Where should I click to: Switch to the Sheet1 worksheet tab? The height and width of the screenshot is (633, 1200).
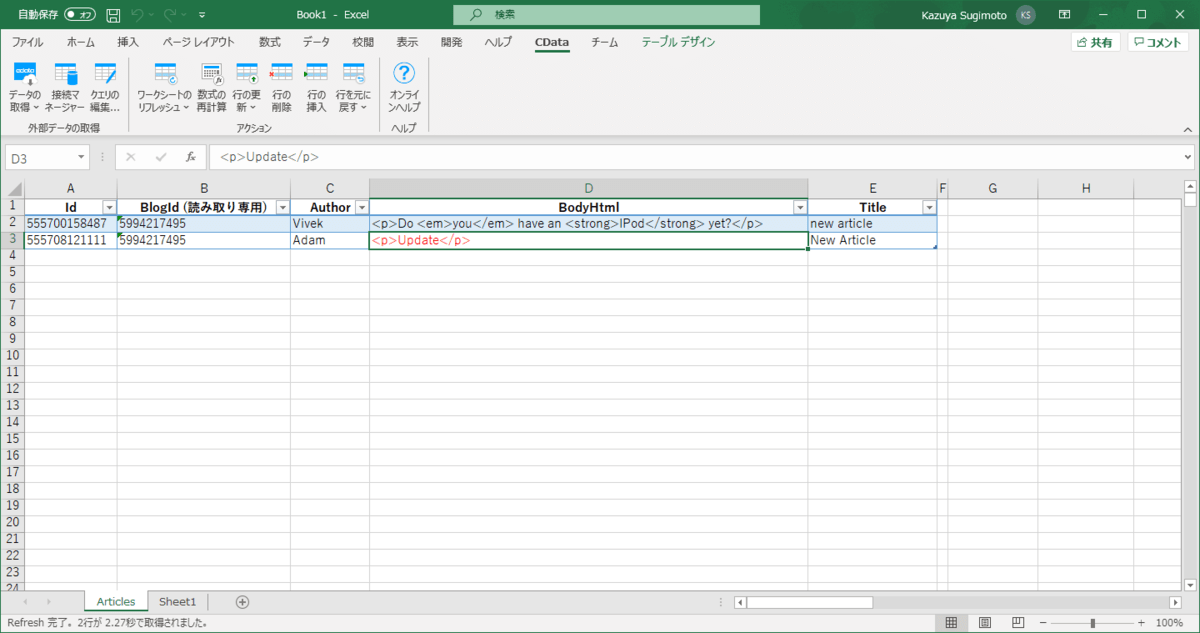click(178, 602)
